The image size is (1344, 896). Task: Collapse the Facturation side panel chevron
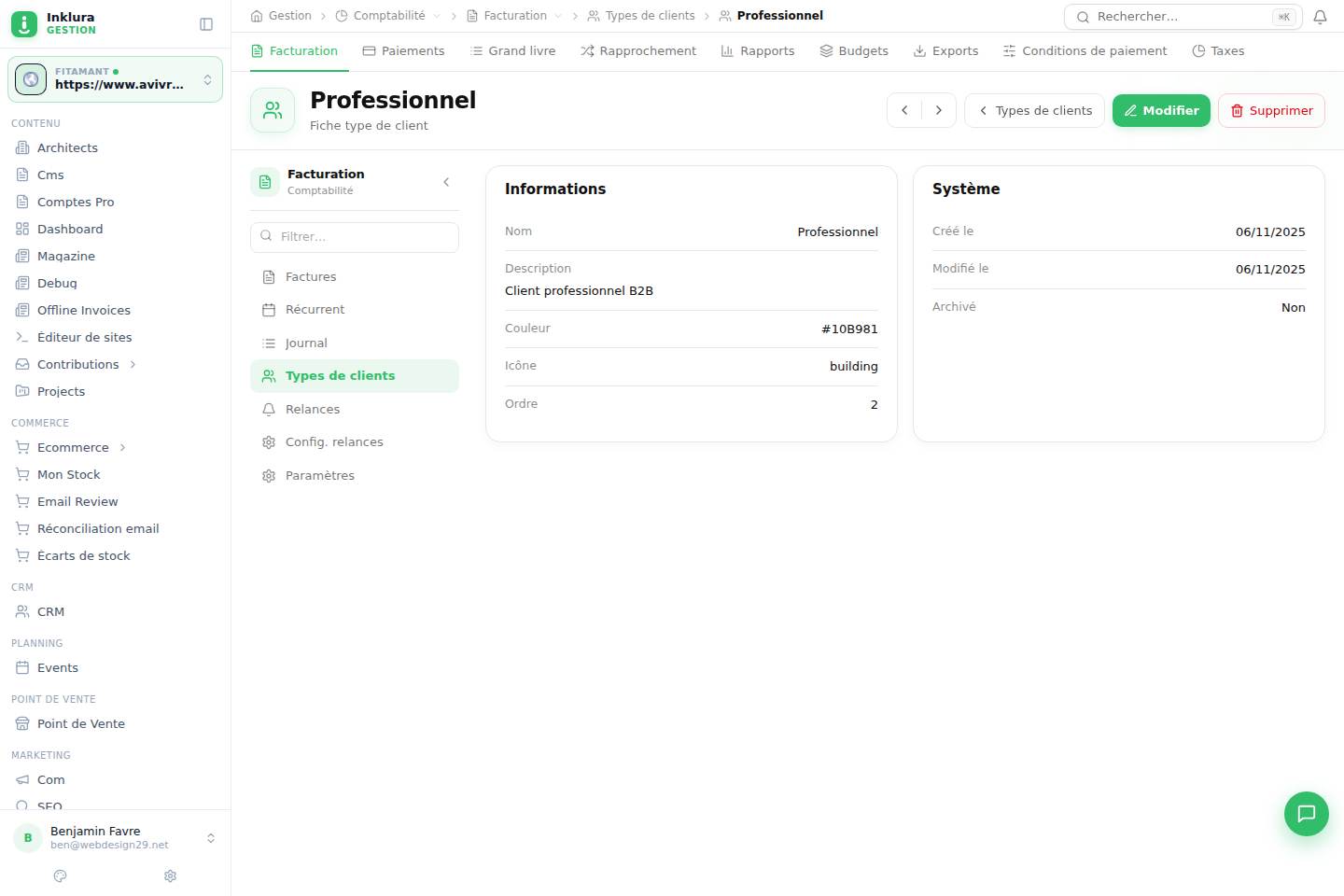click(446, 182)
